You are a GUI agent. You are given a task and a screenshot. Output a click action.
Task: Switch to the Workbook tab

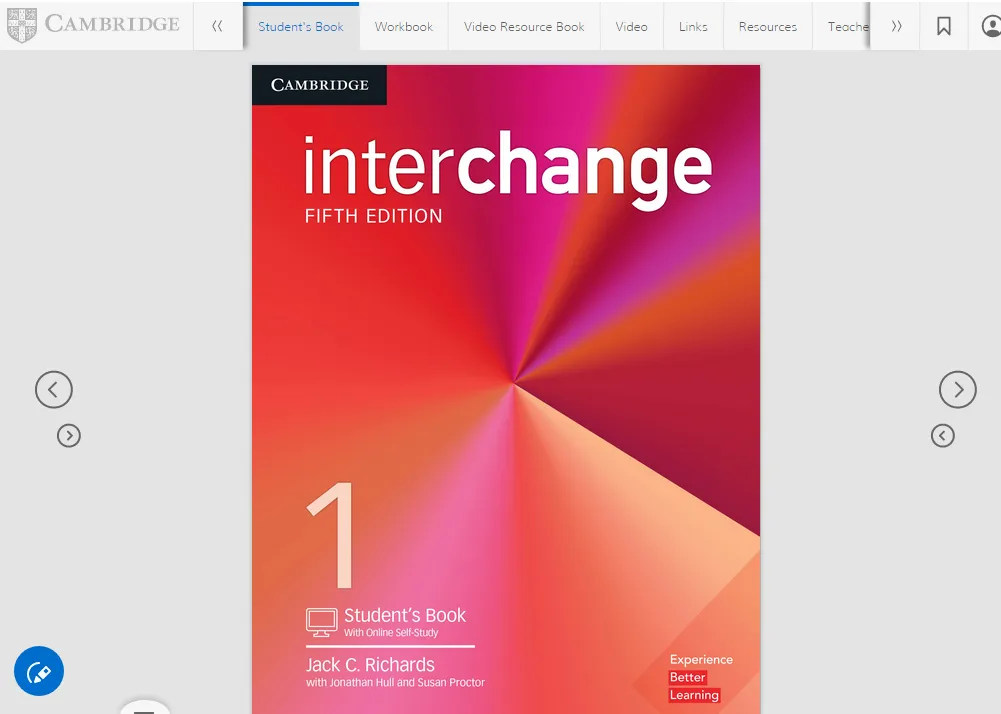click(x=403, y=26)
